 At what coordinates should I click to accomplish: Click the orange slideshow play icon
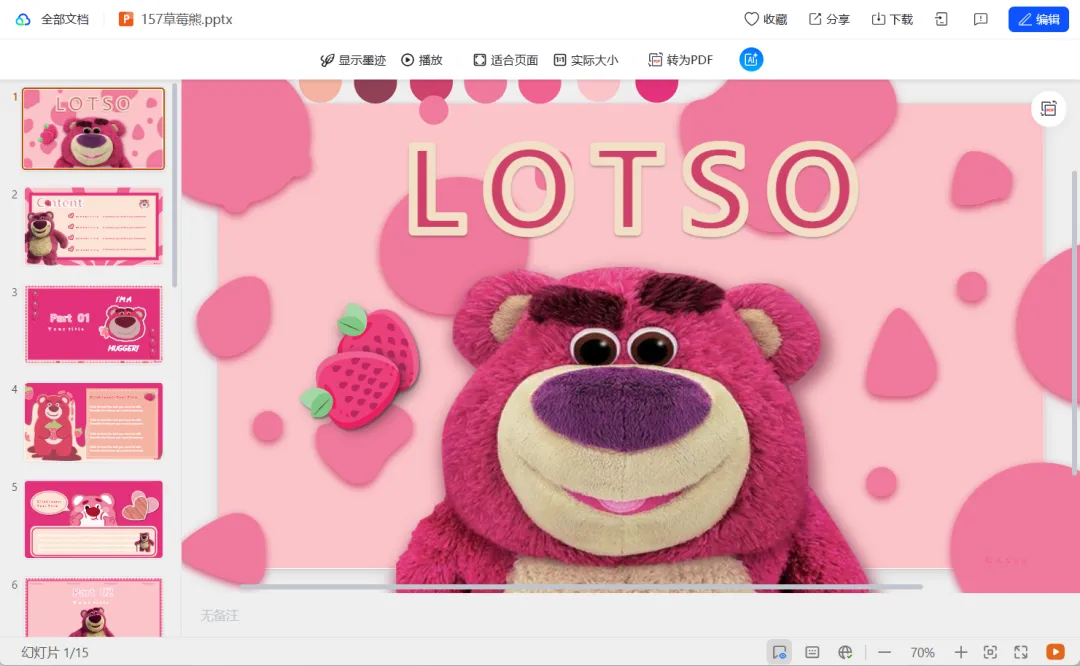click(x=1055, y=652)
